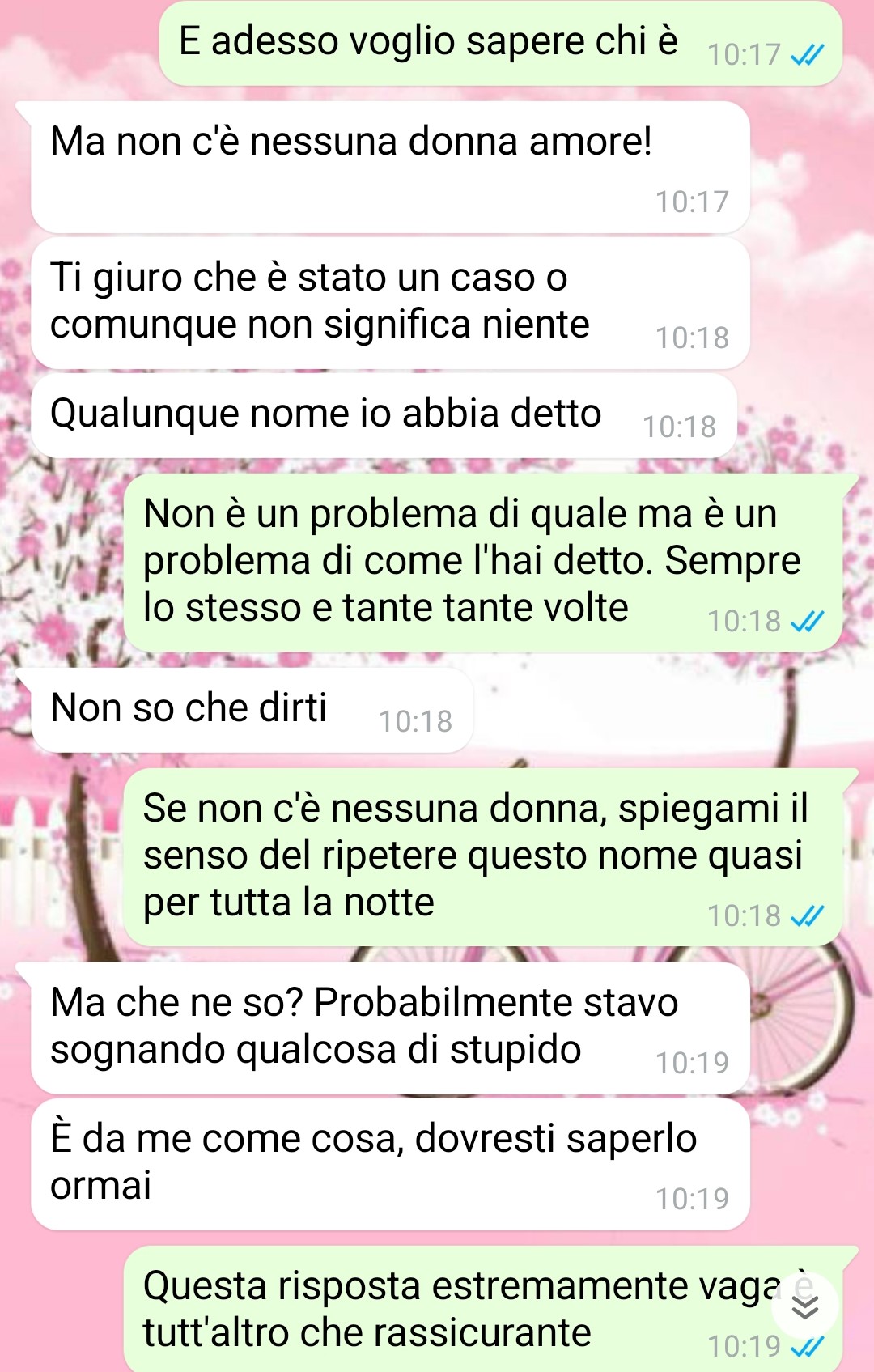The image size is (874, 1372).
Task: Tap 'È da me come cosa' message bubble
Action: [x=390, y=1164]
